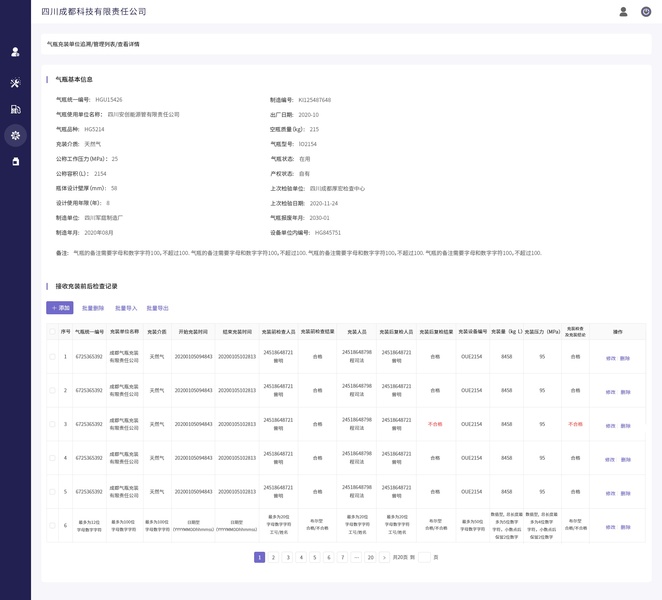Click the purple 添加 add button

point(60,308)
